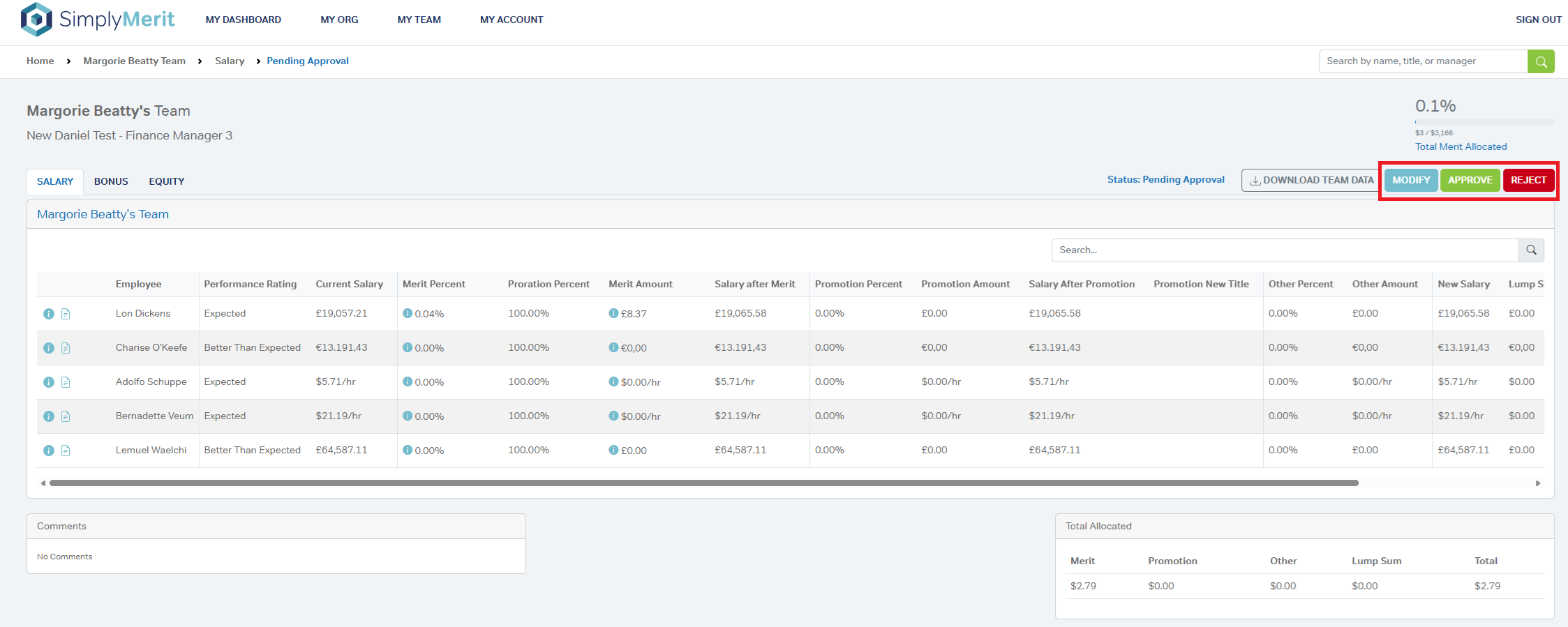Click the Total Merit Allocated link

[x=1461, y=146]
